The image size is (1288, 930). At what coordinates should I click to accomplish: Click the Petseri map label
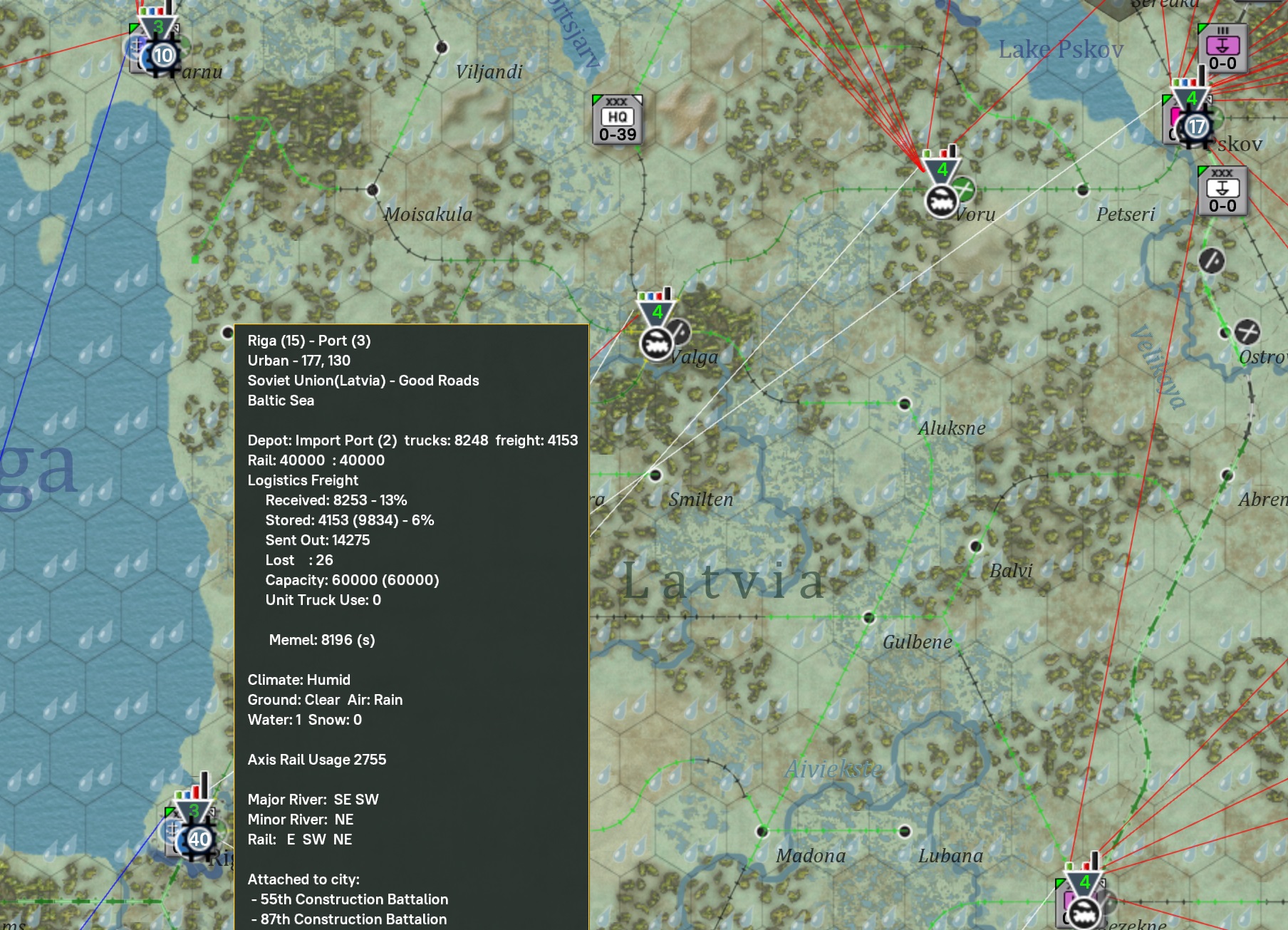point(1126,214)
